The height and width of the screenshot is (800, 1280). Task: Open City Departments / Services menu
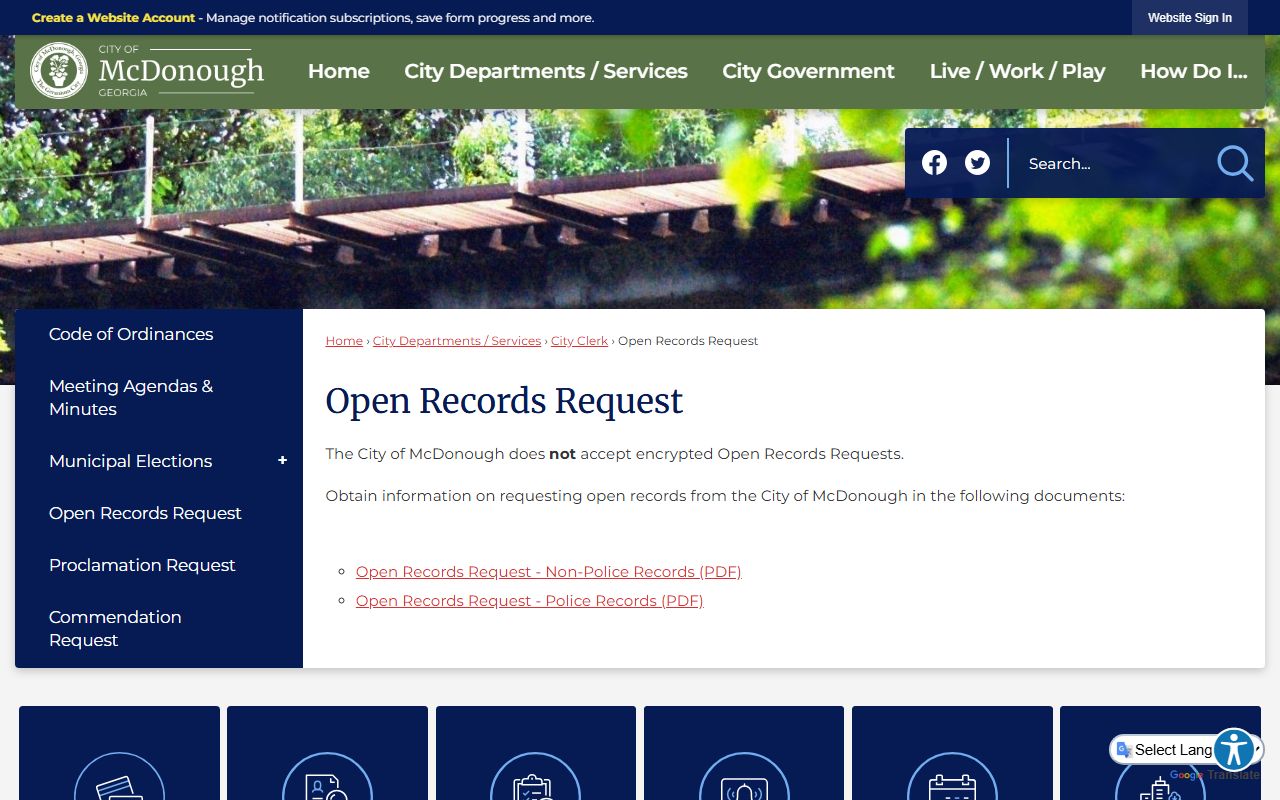[x=546, y=71]
